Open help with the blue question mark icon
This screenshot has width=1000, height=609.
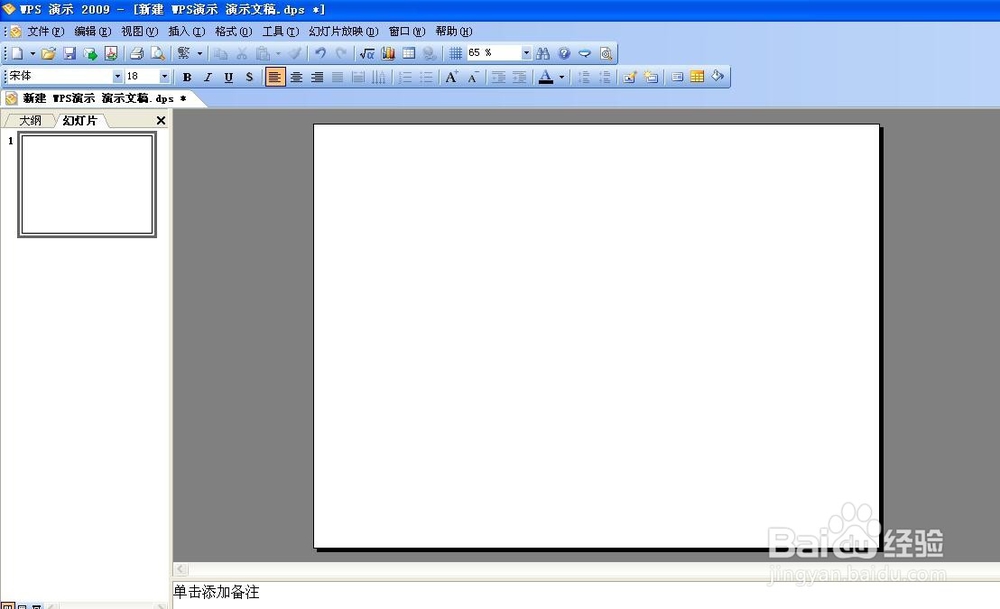pos(564,54)
